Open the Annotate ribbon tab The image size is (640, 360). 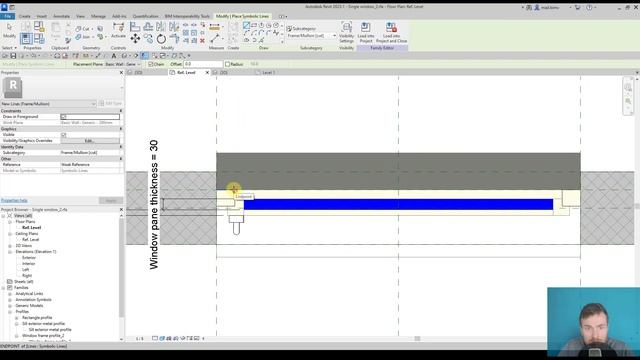[61, 16]
